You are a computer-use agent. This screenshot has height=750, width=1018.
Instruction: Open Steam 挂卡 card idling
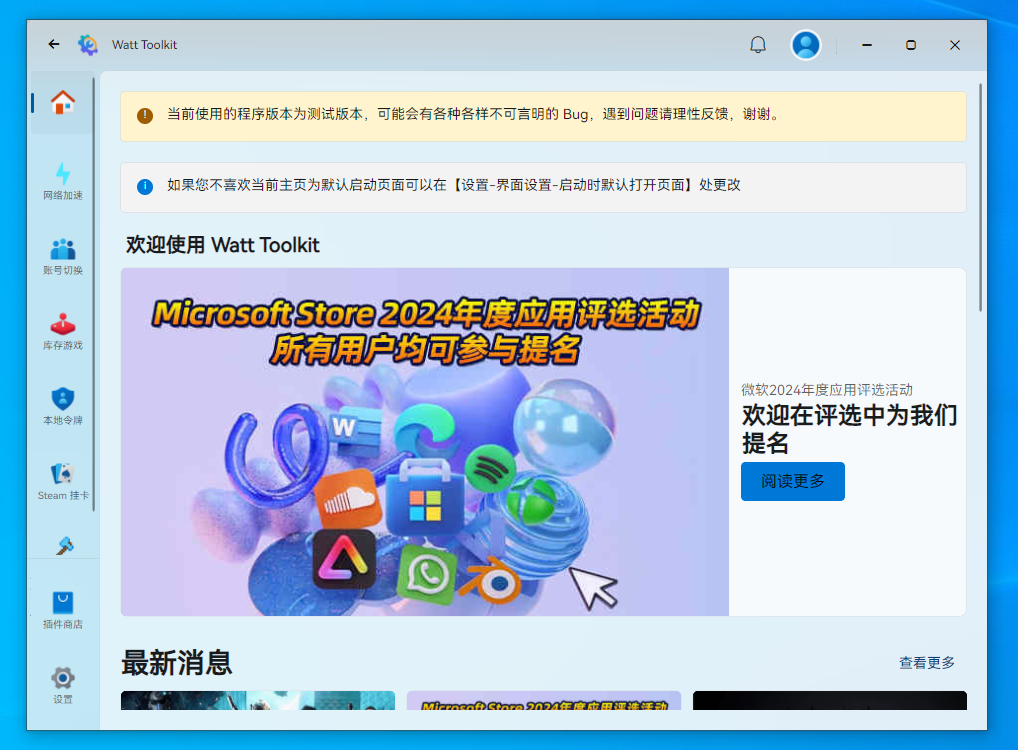pos(63,481)
